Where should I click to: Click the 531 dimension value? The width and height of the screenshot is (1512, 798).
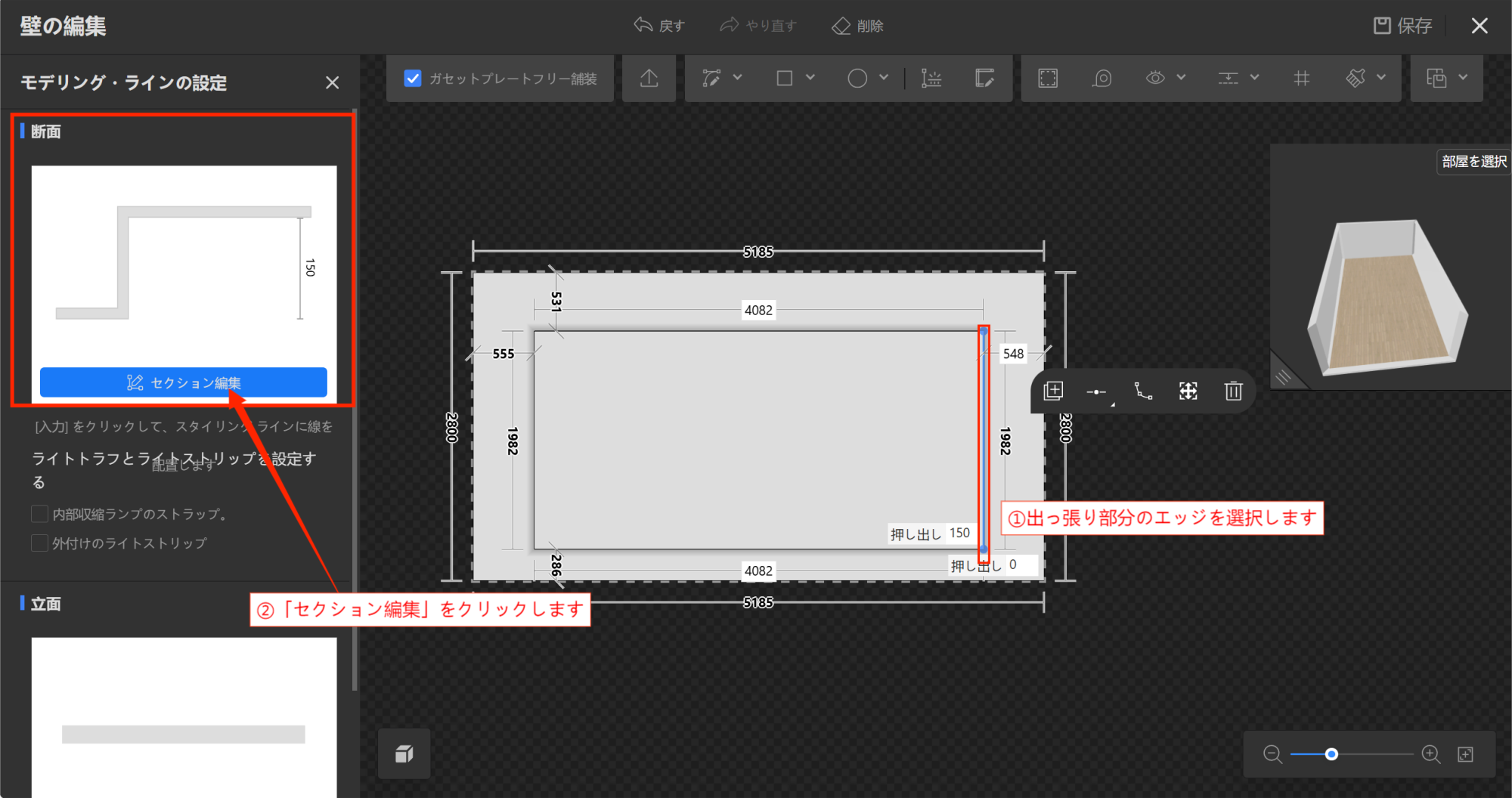(556, 302)
